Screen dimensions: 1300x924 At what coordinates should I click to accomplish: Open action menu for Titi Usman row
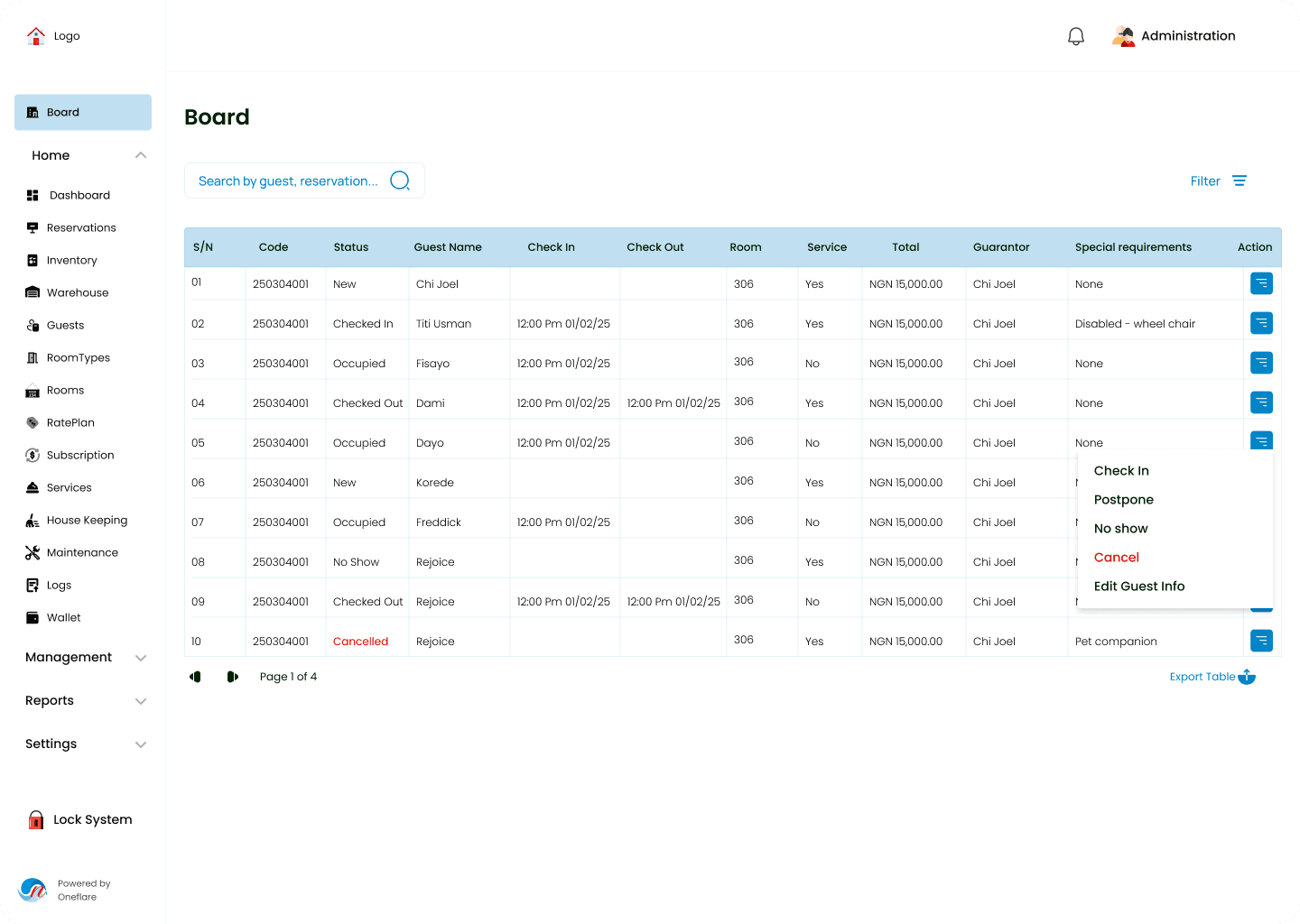[x=1261, y=323]
